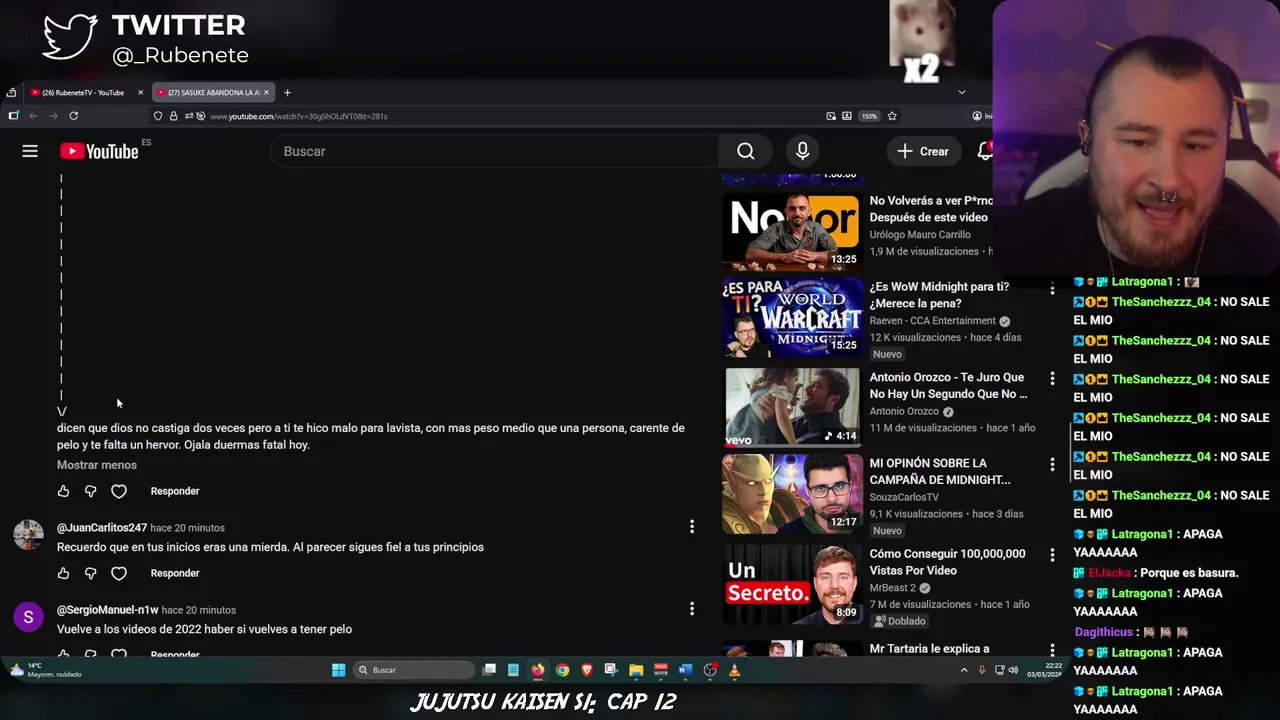Play the 'No Volverás a ver' video thumbnail
This screenshot has width=1280, height=720.
coord(792,232)
